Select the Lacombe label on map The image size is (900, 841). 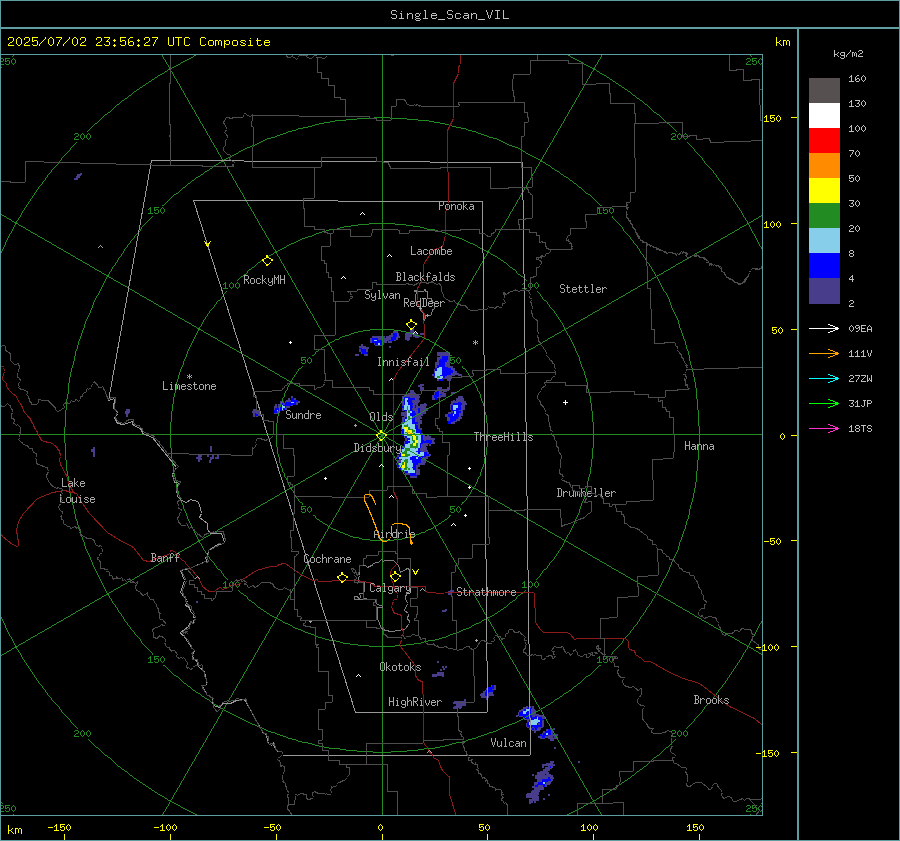click(431, 251)
